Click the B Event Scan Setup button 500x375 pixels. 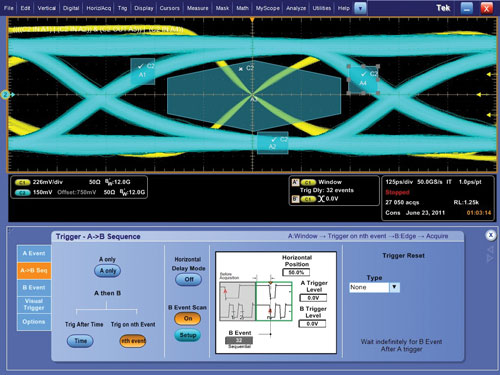coord(188,335)
